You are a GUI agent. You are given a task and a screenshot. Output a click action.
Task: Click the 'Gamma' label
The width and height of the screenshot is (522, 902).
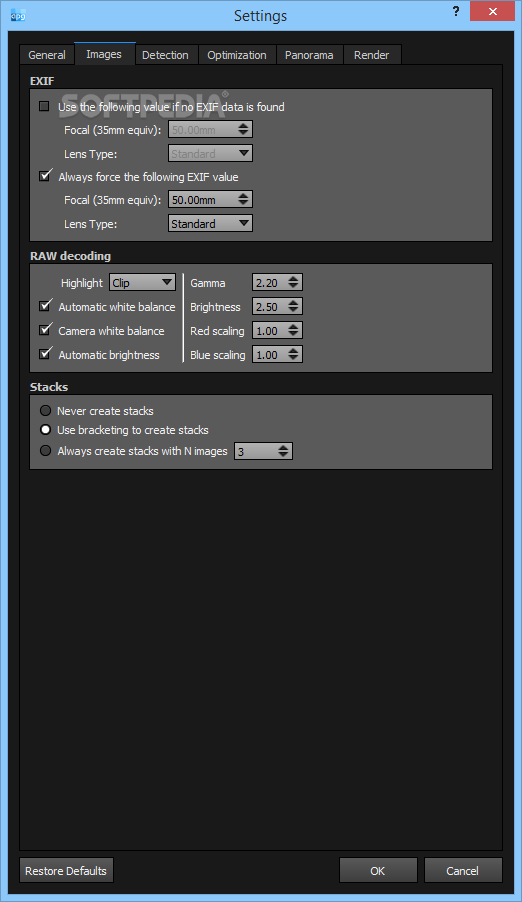pos(208,283)
